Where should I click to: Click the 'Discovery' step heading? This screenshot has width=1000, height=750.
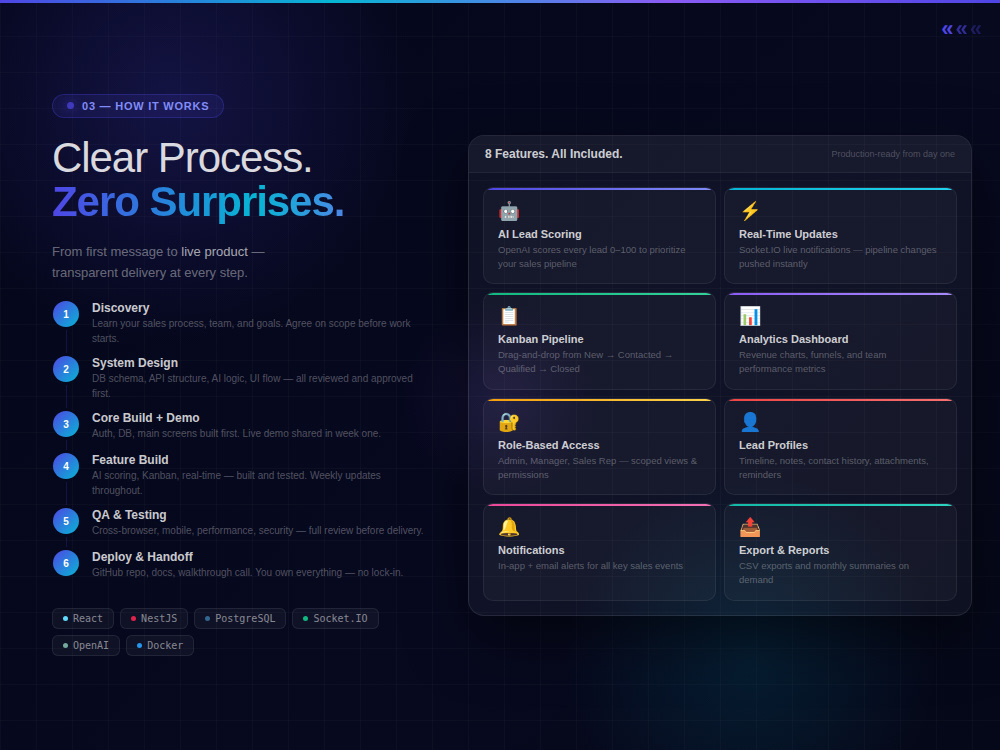[121, 307]
